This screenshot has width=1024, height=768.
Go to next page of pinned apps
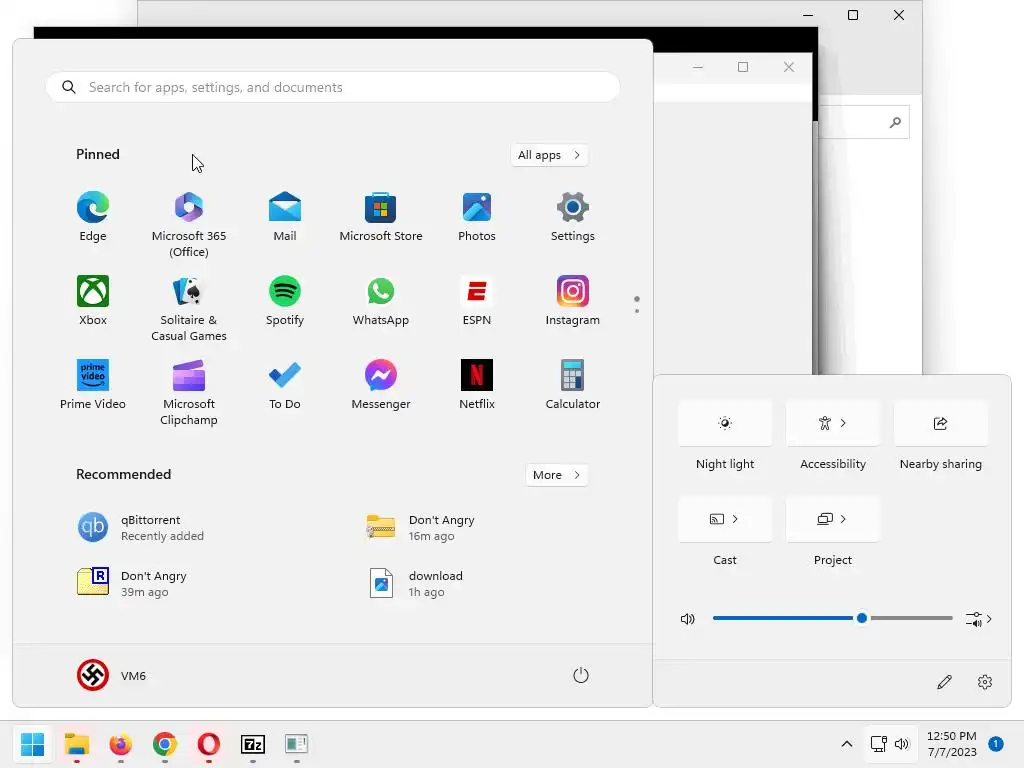[x=637, y=311]
